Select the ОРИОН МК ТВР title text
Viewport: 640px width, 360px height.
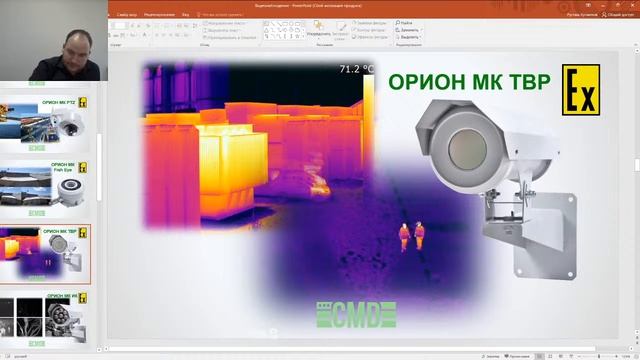pyautogui.click(x=469, y=82)
